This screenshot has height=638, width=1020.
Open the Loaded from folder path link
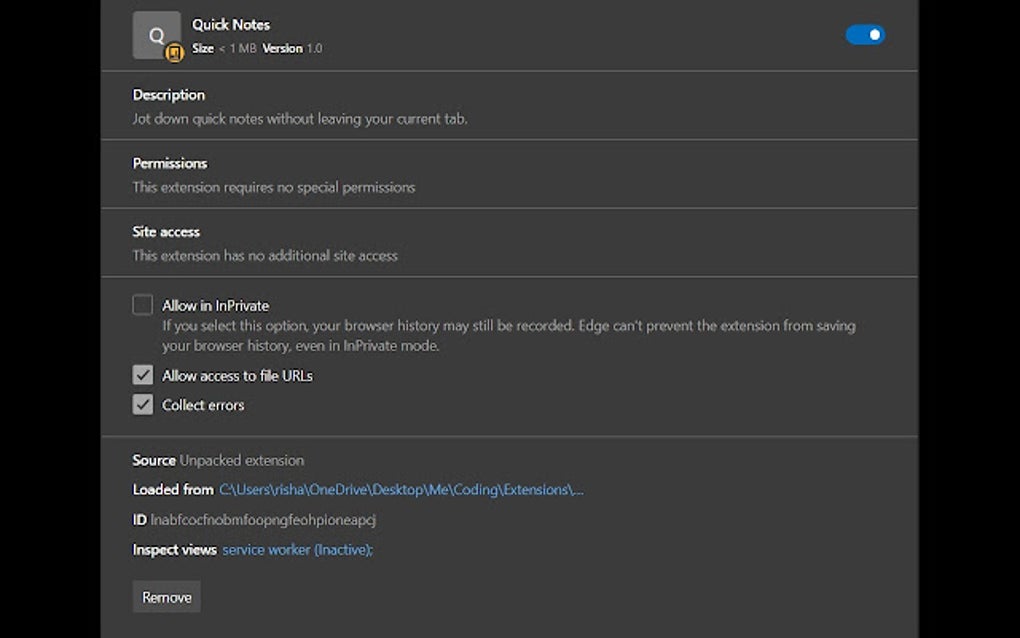[x=400, y=489]
